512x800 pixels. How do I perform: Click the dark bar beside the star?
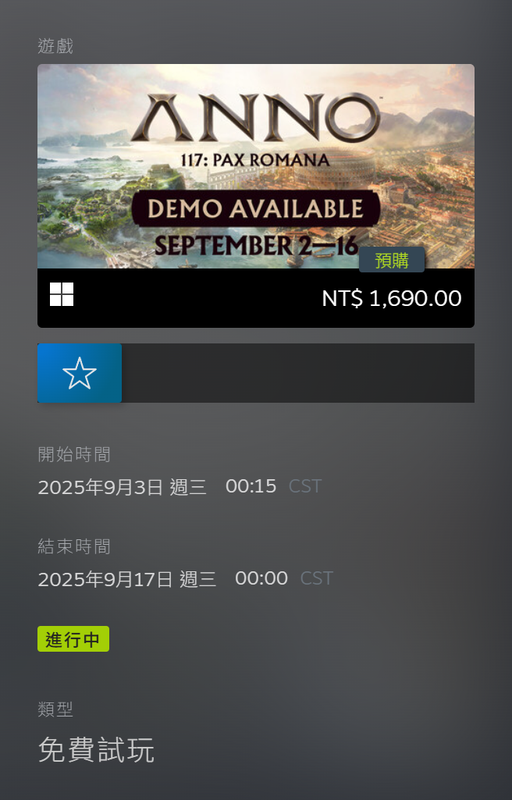tap(298, 373)
